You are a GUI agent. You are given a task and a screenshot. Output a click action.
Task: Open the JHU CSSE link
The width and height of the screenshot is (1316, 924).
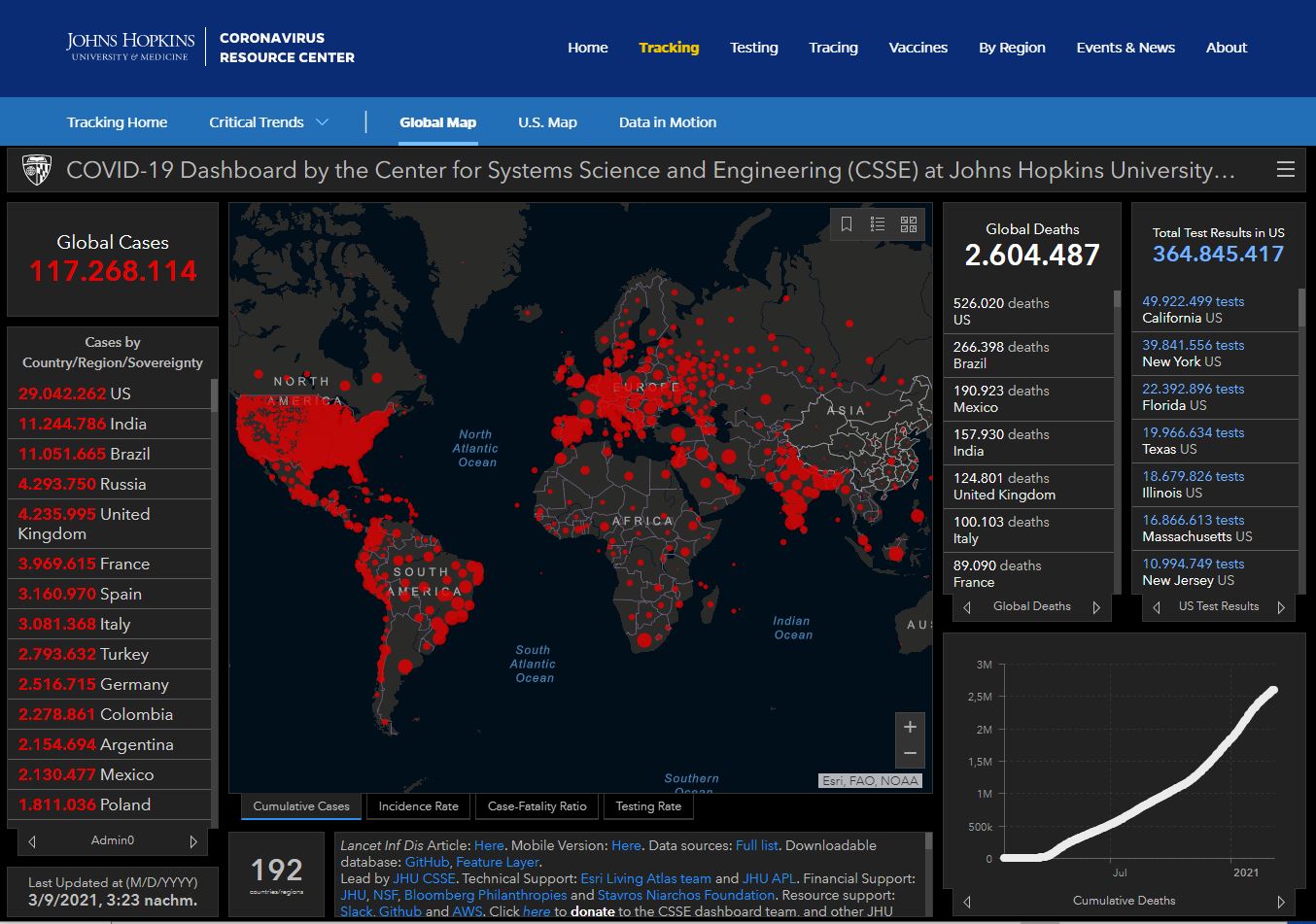[x=424, y=878]
